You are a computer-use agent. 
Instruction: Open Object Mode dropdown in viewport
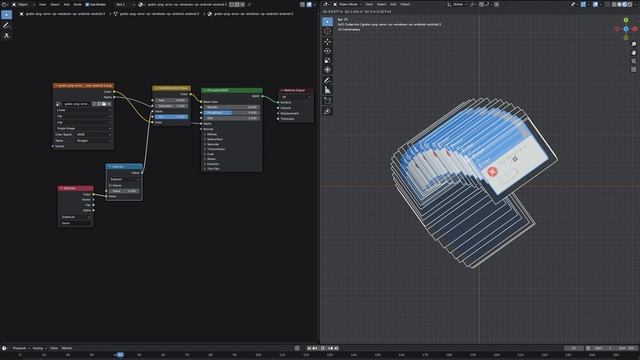[x=348, y=4]
